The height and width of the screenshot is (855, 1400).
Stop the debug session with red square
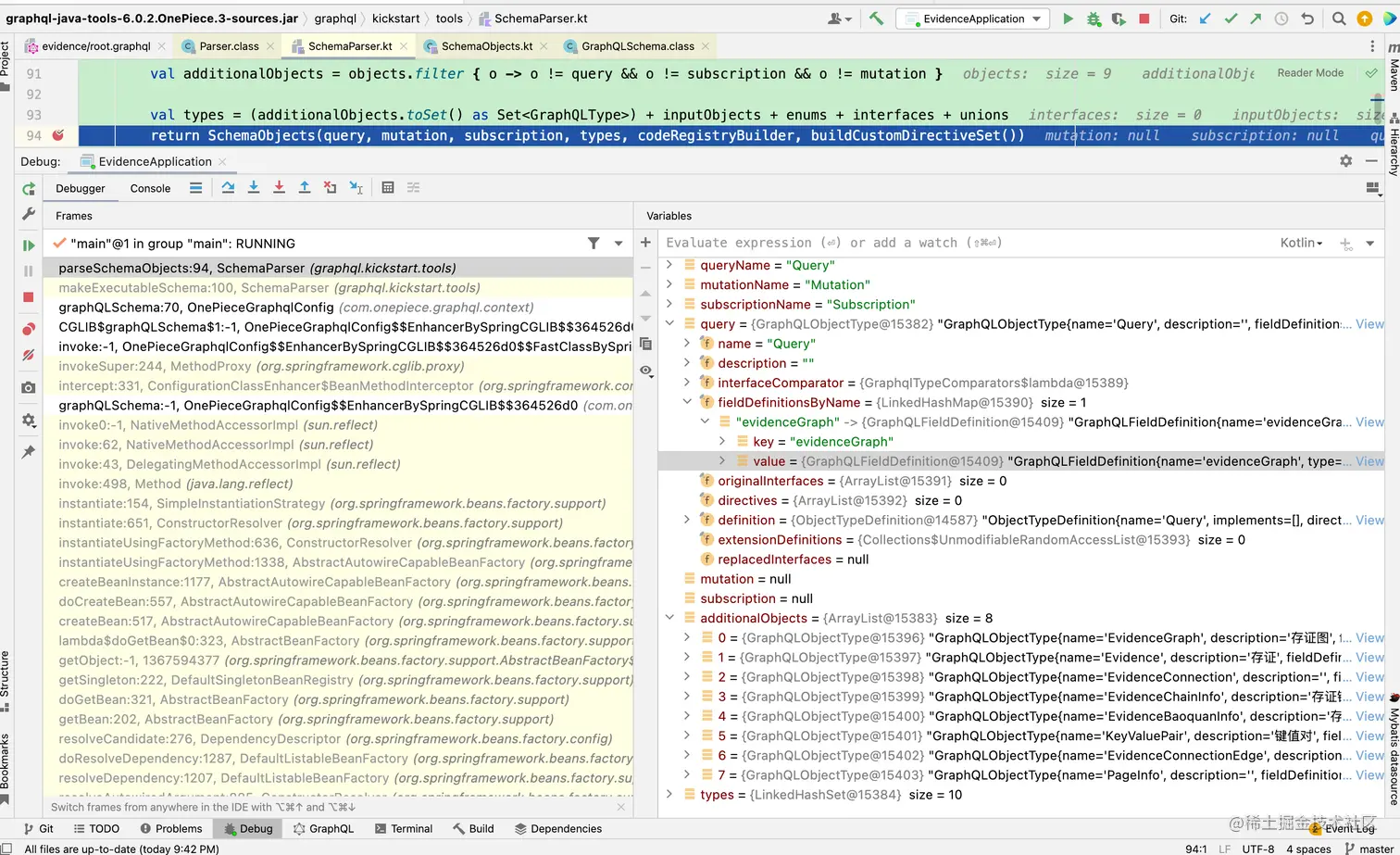click(x=29, y=297)
